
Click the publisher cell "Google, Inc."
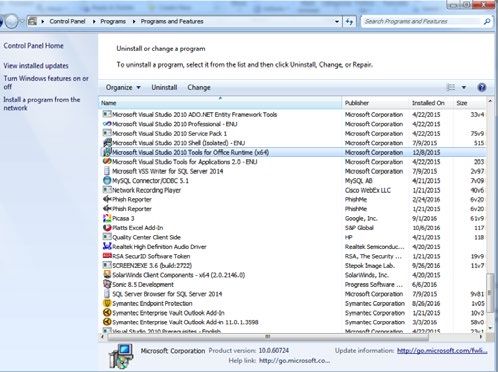[x=361, y=218]
